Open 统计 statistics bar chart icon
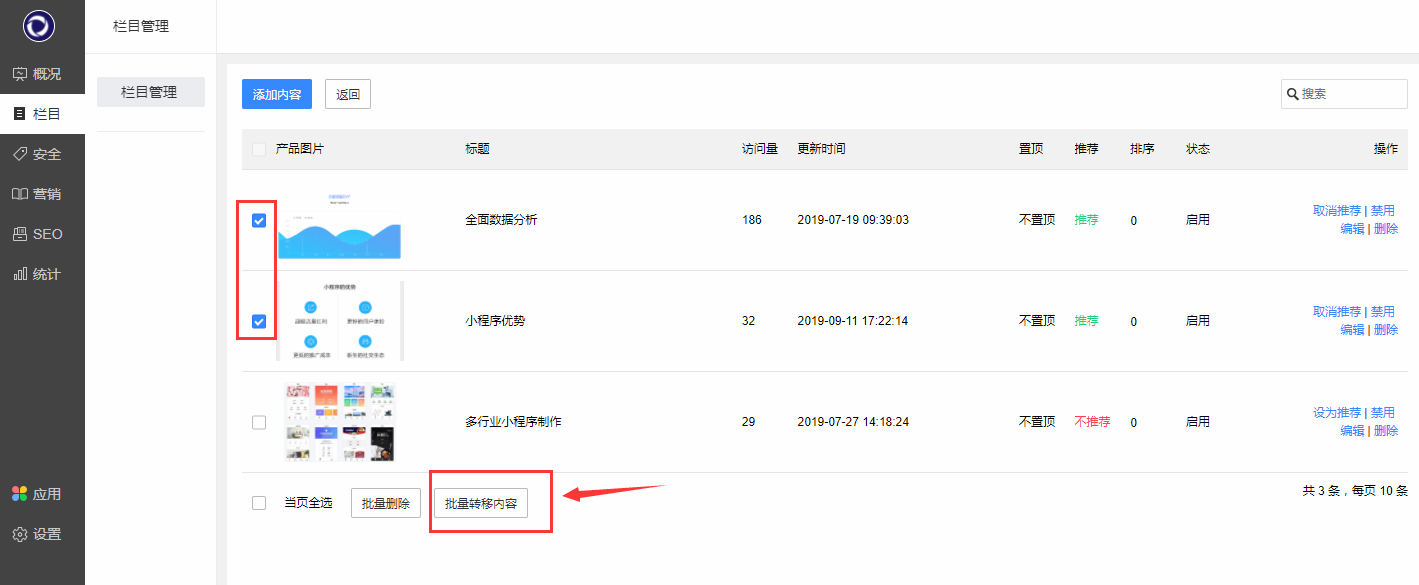 tap(20, 274)
